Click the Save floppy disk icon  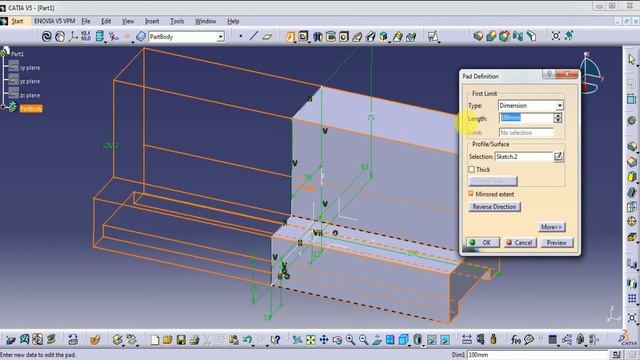click(x=181, y=340)
